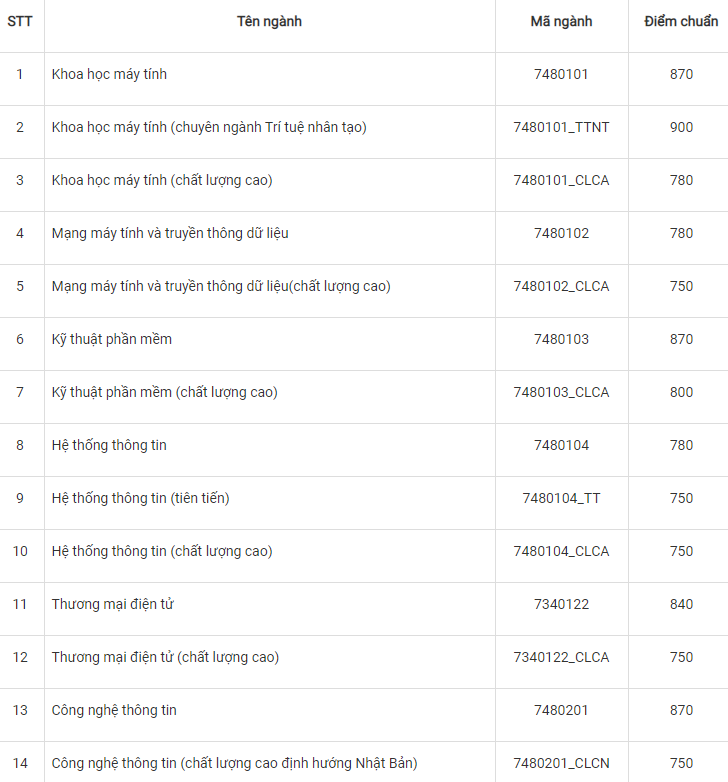The image size is (728, 782).
Task: Click the Thương mại điện tử cell
Action: [x=114, y=605]
